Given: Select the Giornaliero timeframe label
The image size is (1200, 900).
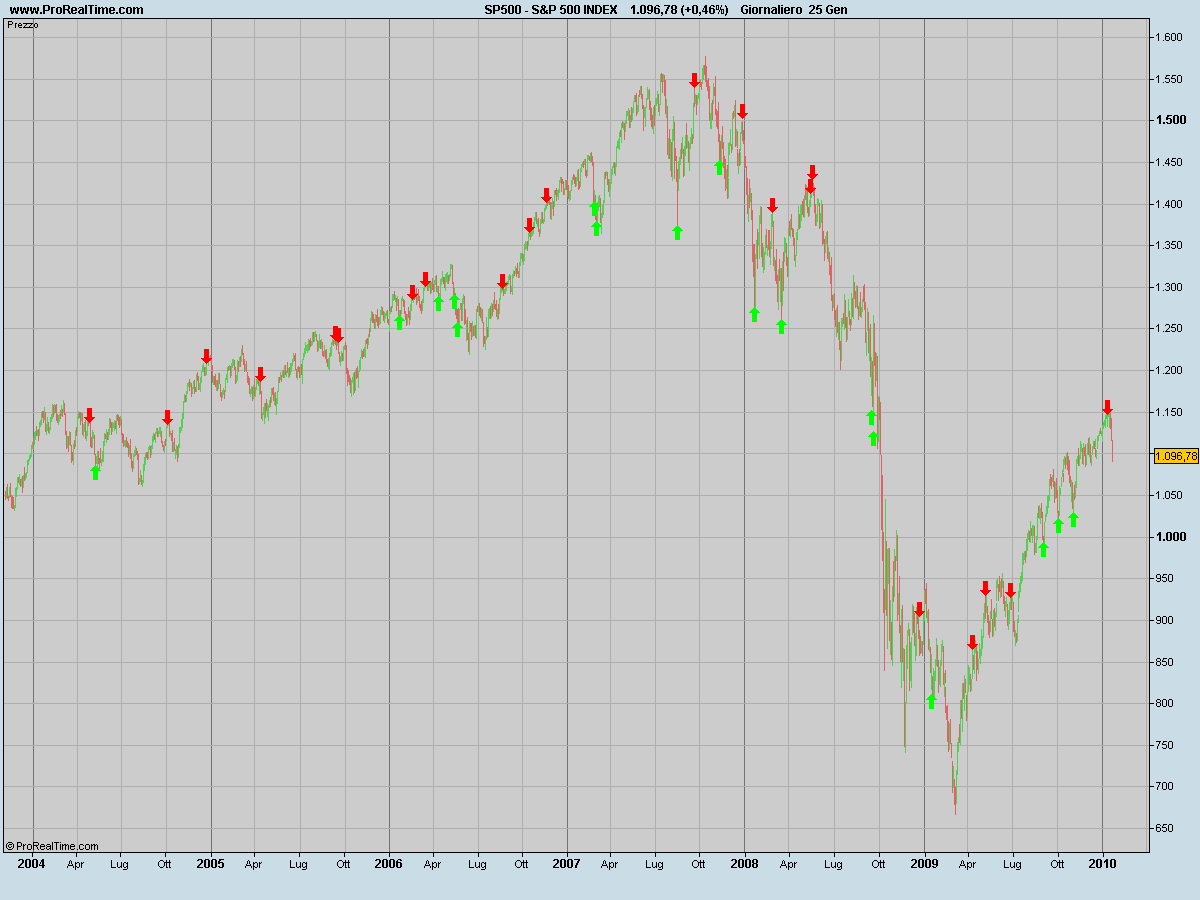Looking at the screenshot, I should 771,9.
